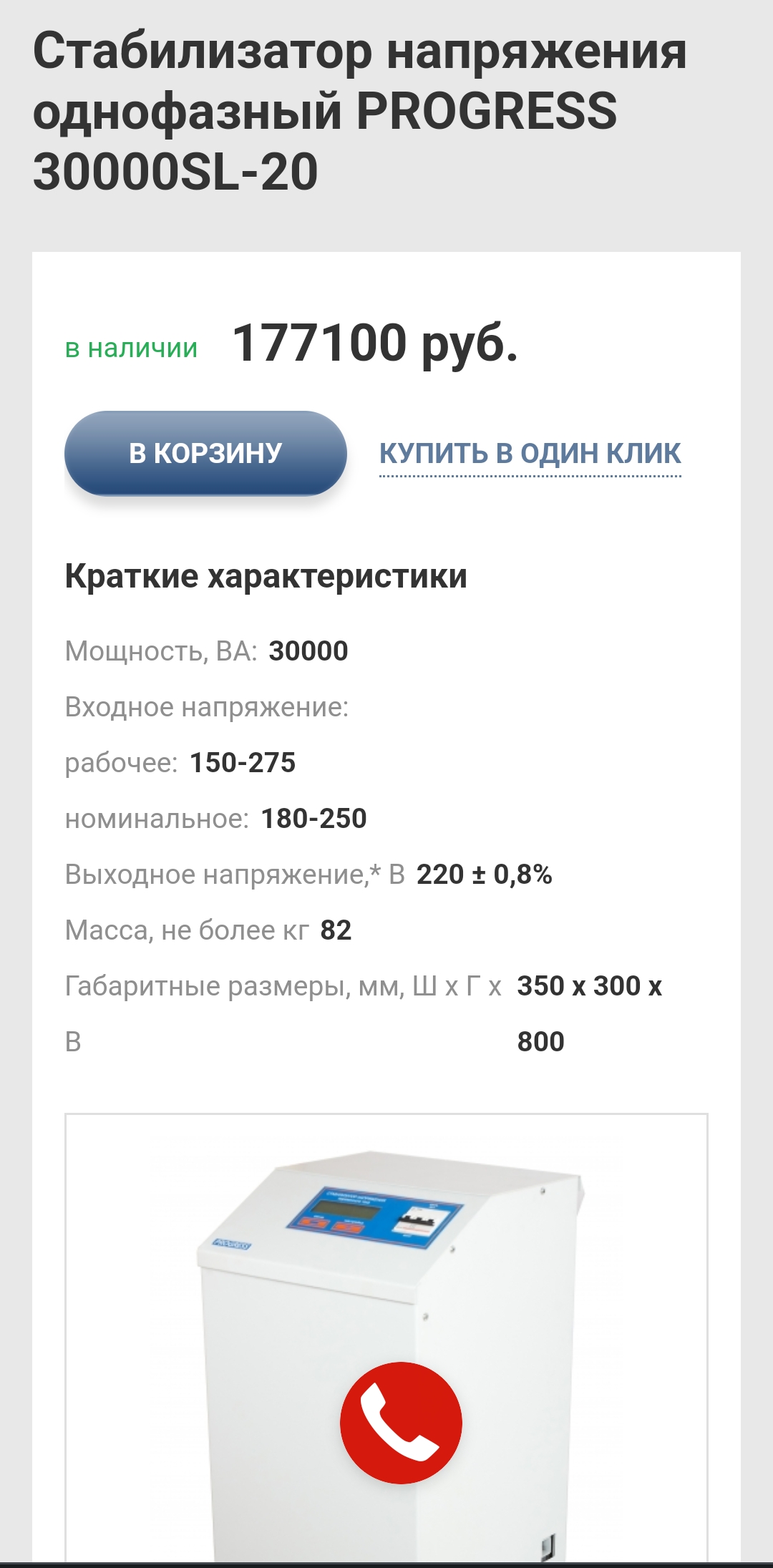Click the green в наличии stock status

click(131, 348)
